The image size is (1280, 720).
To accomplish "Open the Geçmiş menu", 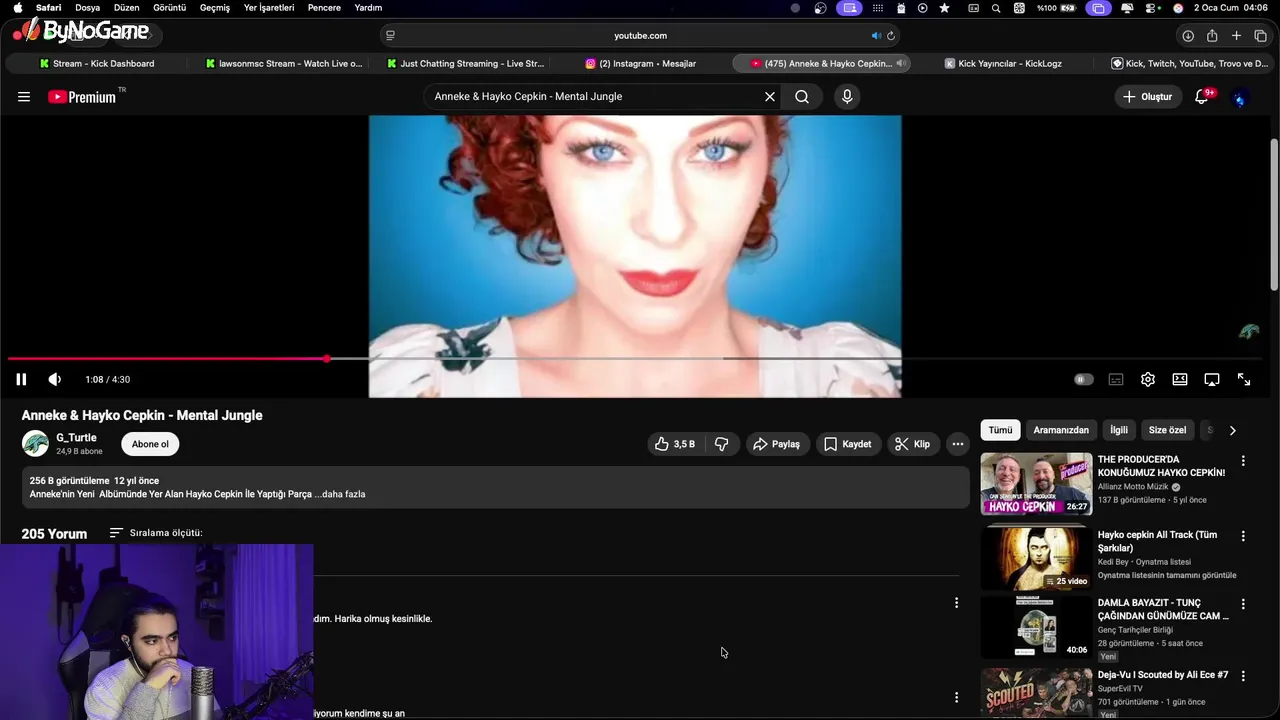I will (x=215, y=8).
